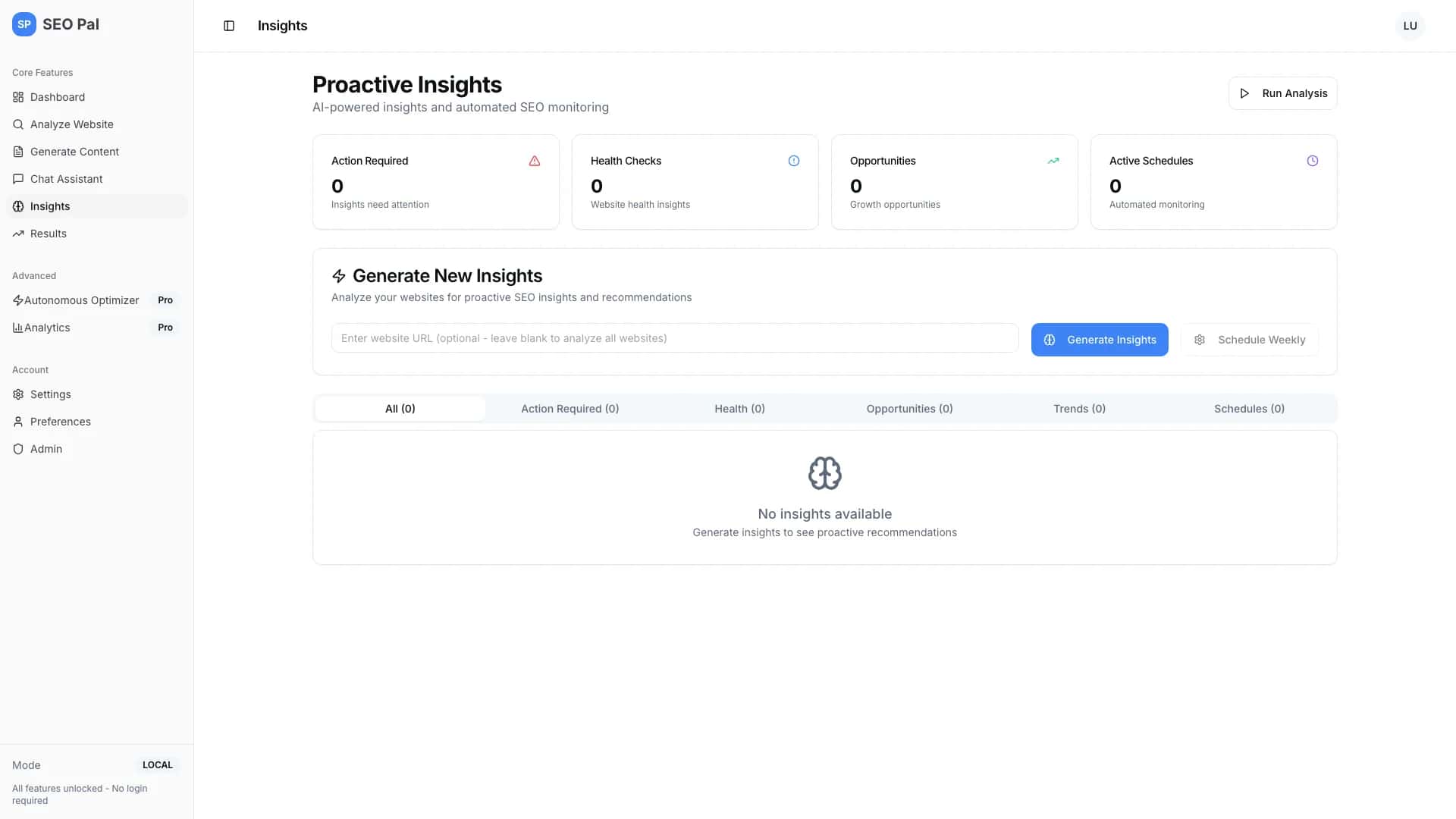Click the clock icon on Active Schedules card
The image size is (1456, 819).
click(x=1313, y=160)
